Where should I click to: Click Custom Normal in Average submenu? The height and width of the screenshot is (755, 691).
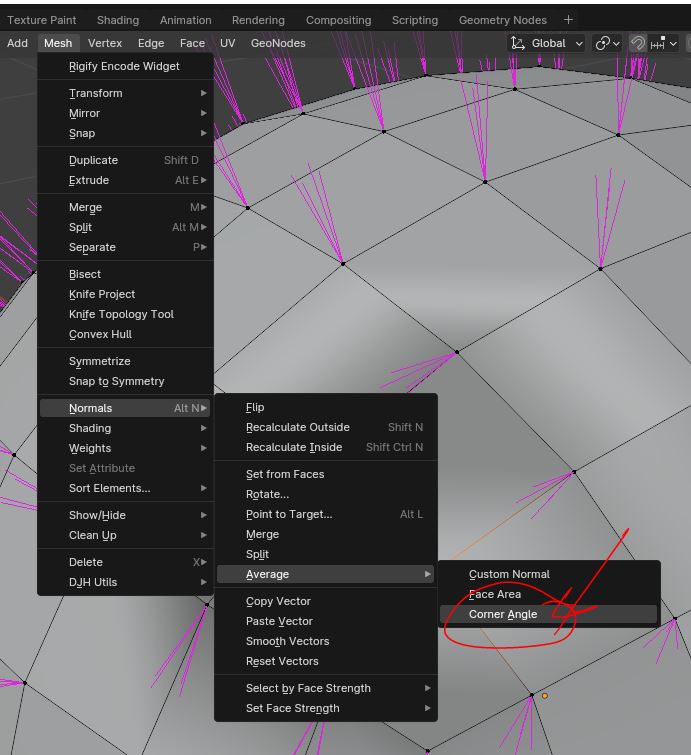tap(509, 574)
